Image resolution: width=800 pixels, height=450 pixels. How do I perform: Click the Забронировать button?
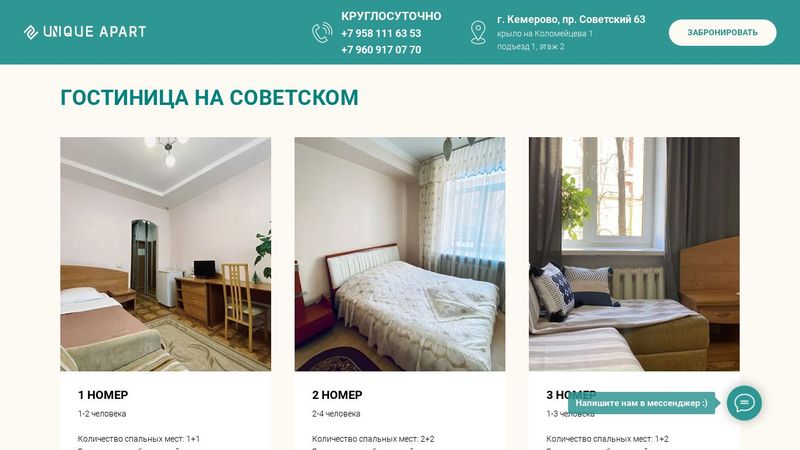coord(722,32)
